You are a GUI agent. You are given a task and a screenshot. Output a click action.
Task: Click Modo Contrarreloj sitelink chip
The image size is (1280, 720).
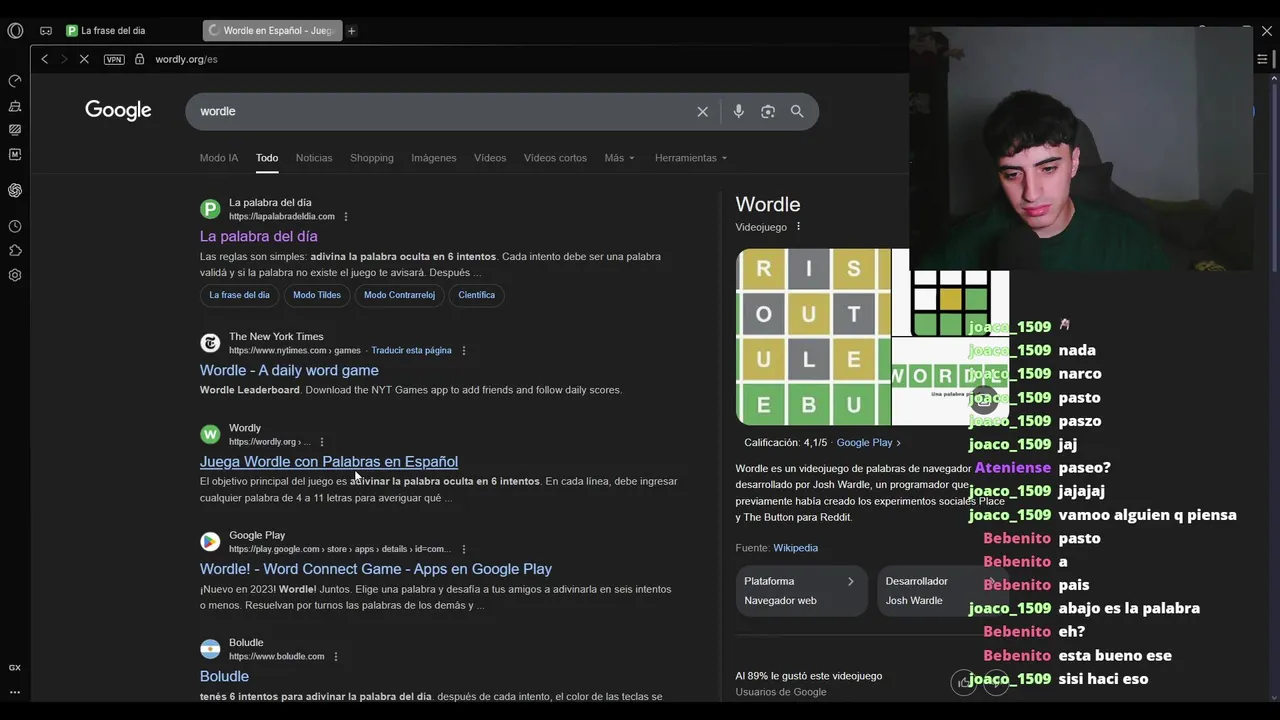pos(399,295)
